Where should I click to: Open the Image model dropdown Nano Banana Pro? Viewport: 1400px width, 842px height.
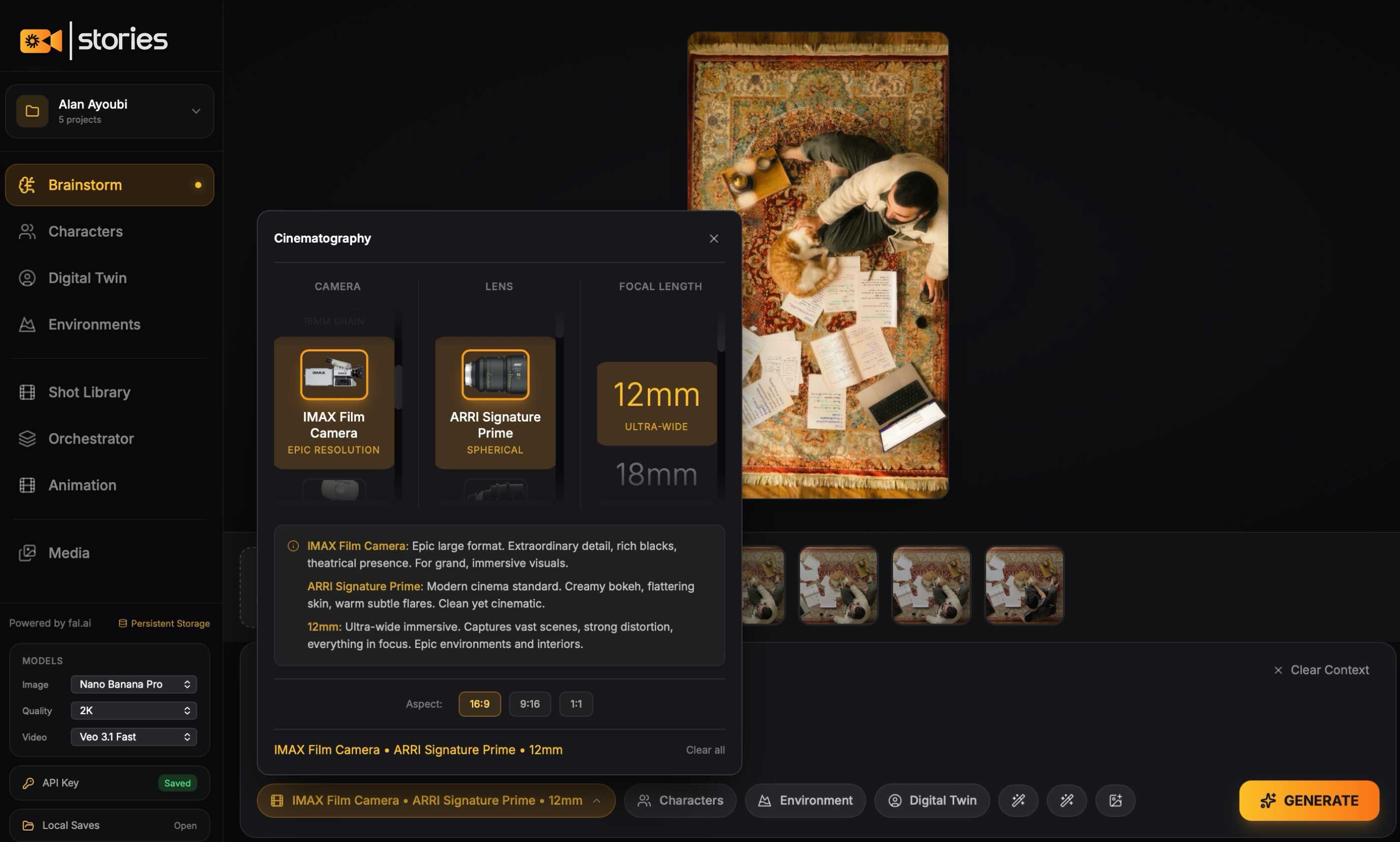[x=134, y=684]
